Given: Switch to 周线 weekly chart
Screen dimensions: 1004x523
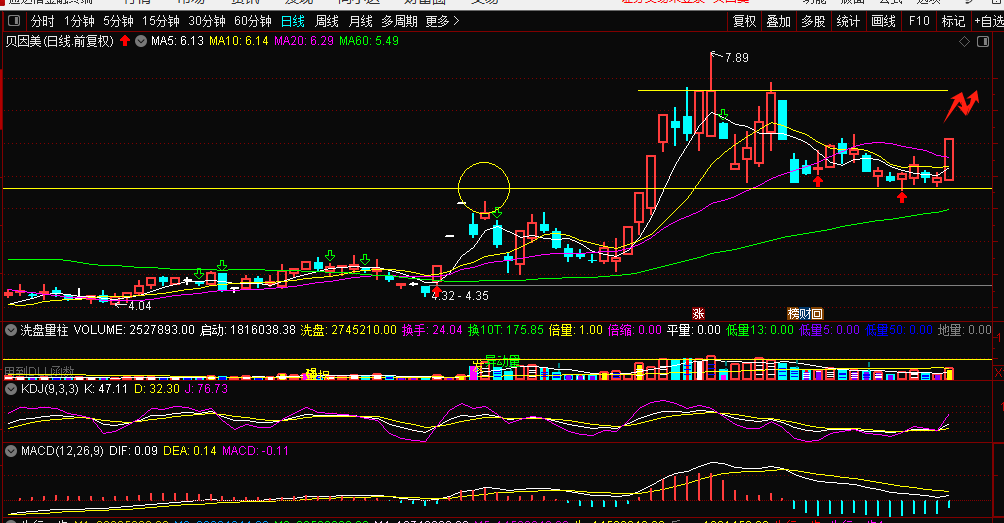Looking at the screenshot, I should [327, 21].
